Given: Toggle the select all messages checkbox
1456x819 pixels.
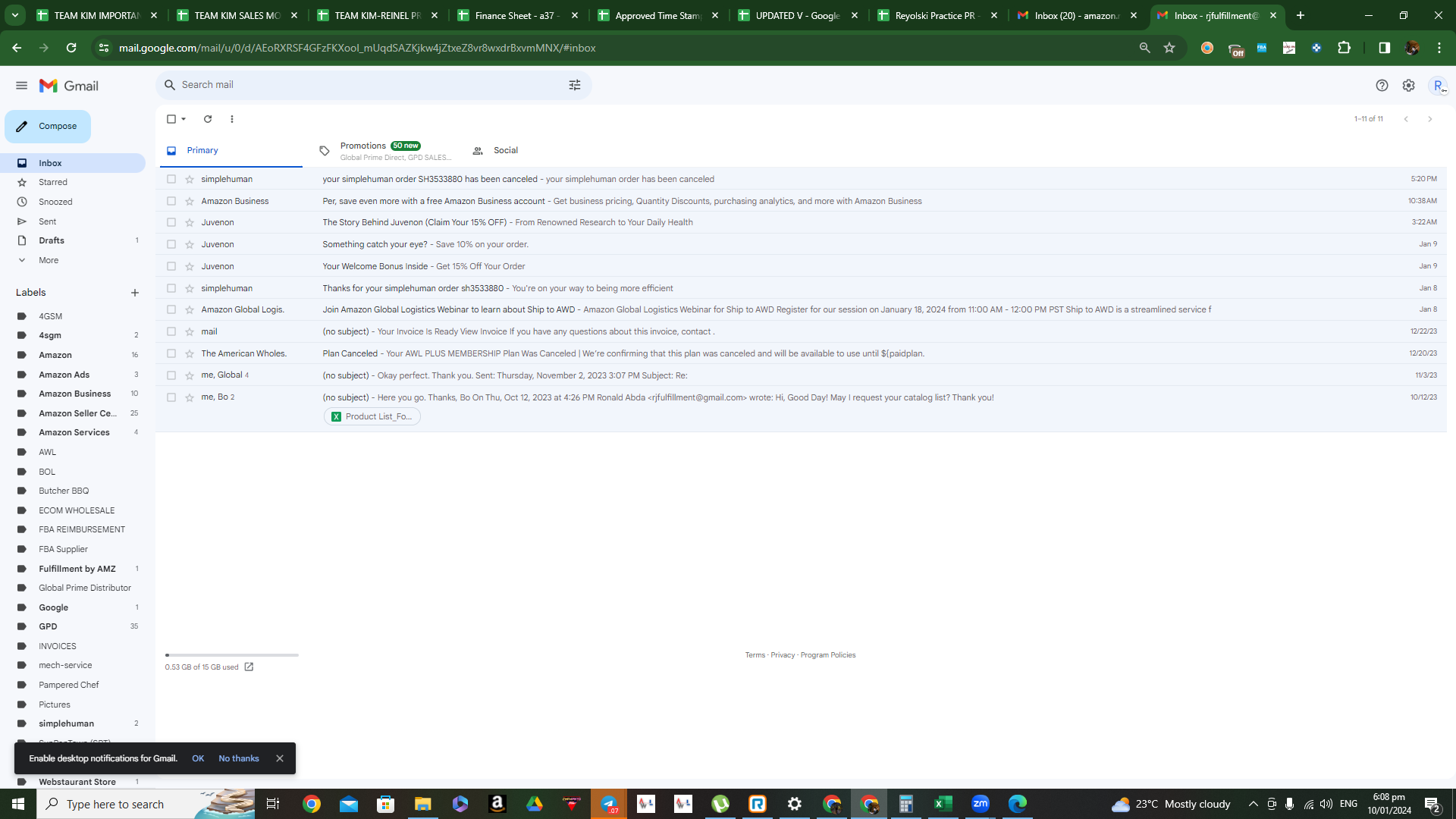Looking at the screenshot, I should (x=171, y=119).
